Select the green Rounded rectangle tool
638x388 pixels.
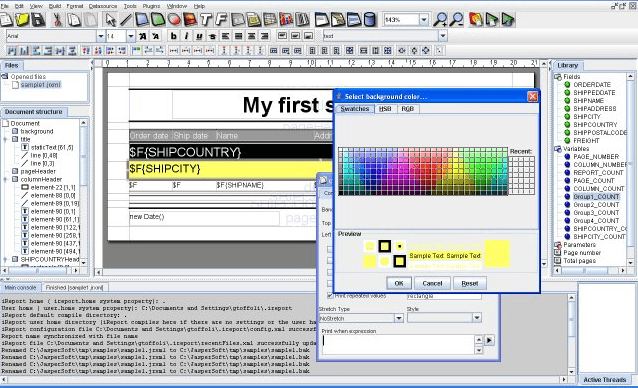pyautogui.click(x=158, y=20)
